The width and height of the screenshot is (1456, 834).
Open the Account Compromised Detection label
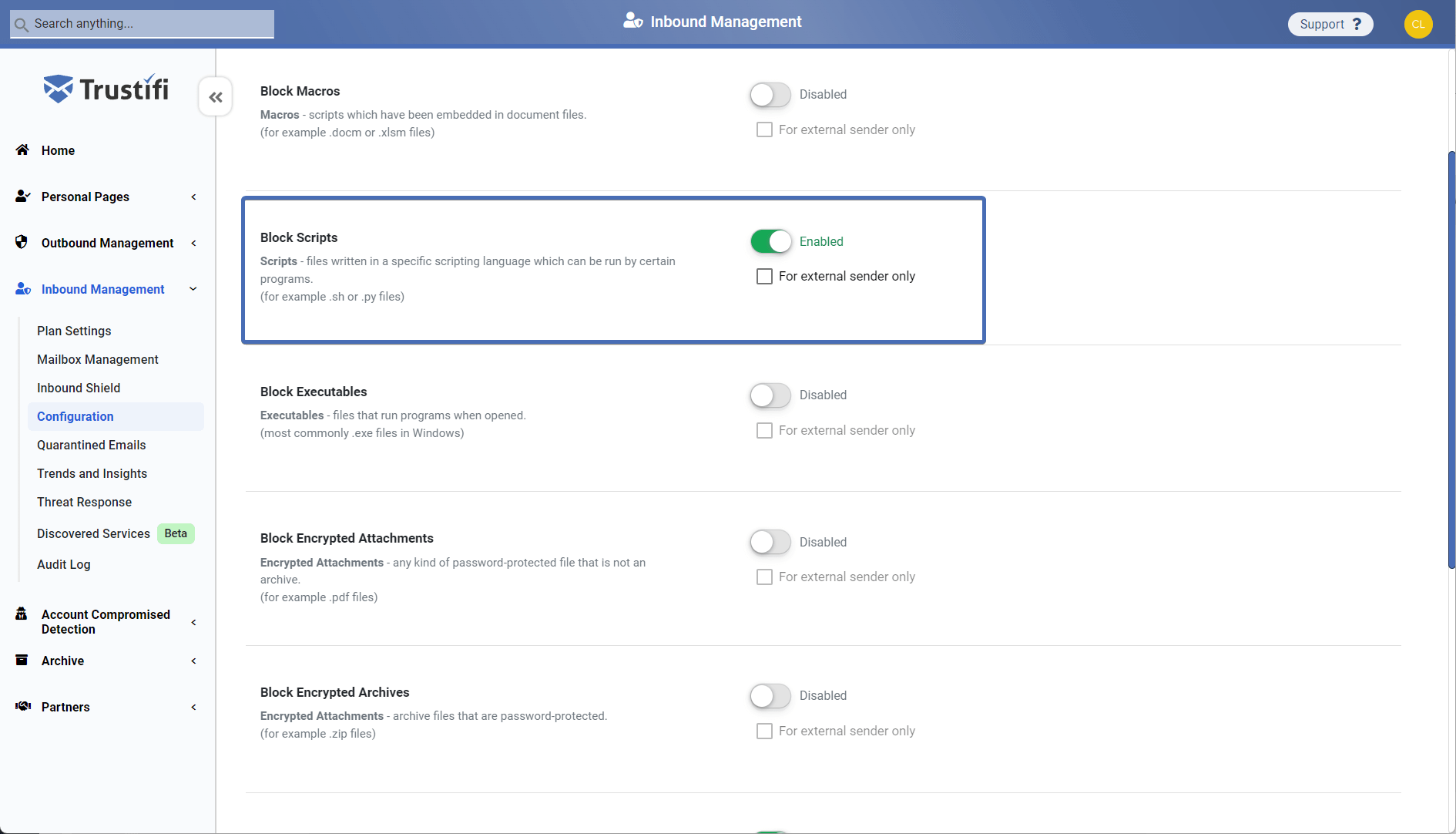click(106, 621)
